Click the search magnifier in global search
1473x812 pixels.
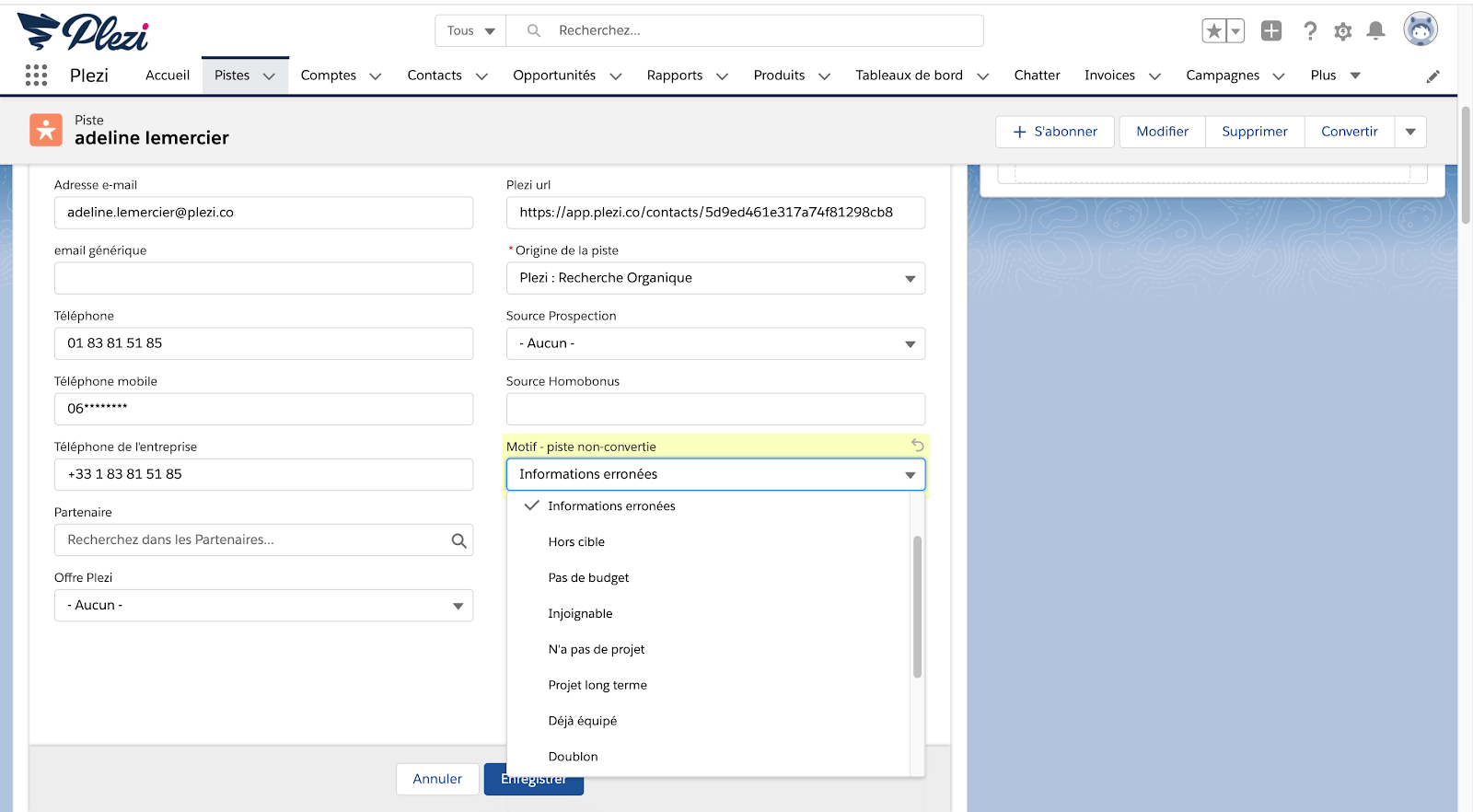[533, 30]
